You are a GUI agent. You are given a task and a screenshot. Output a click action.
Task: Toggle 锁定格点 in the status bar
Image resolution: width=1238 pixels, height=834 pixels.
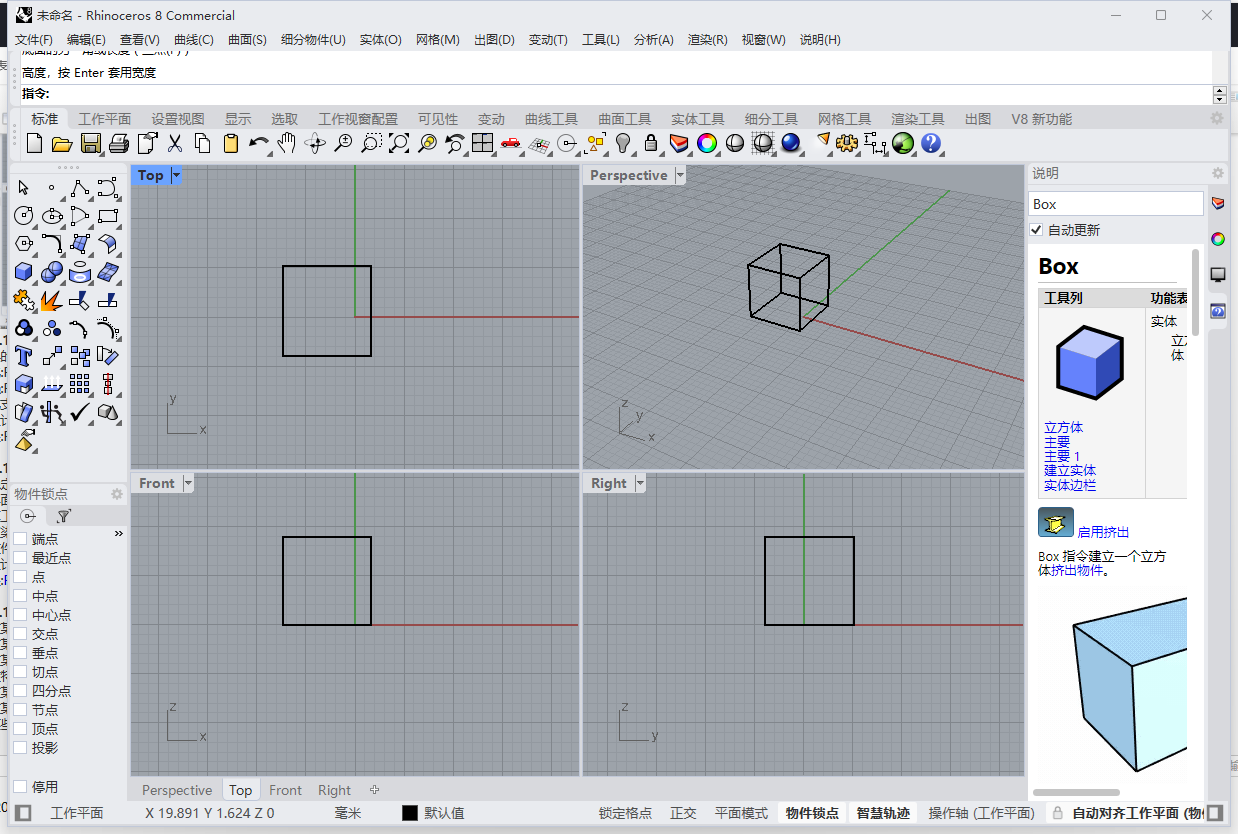tap(625, 813)
